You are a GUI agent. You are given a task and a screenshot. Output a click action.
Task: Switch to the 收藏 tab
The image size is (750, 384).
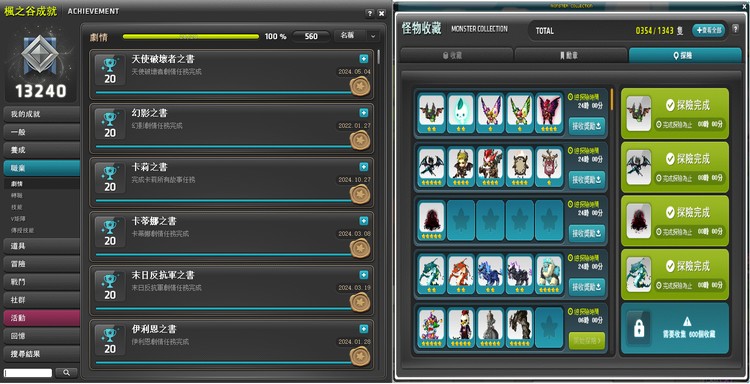click(x=456, y=55)
